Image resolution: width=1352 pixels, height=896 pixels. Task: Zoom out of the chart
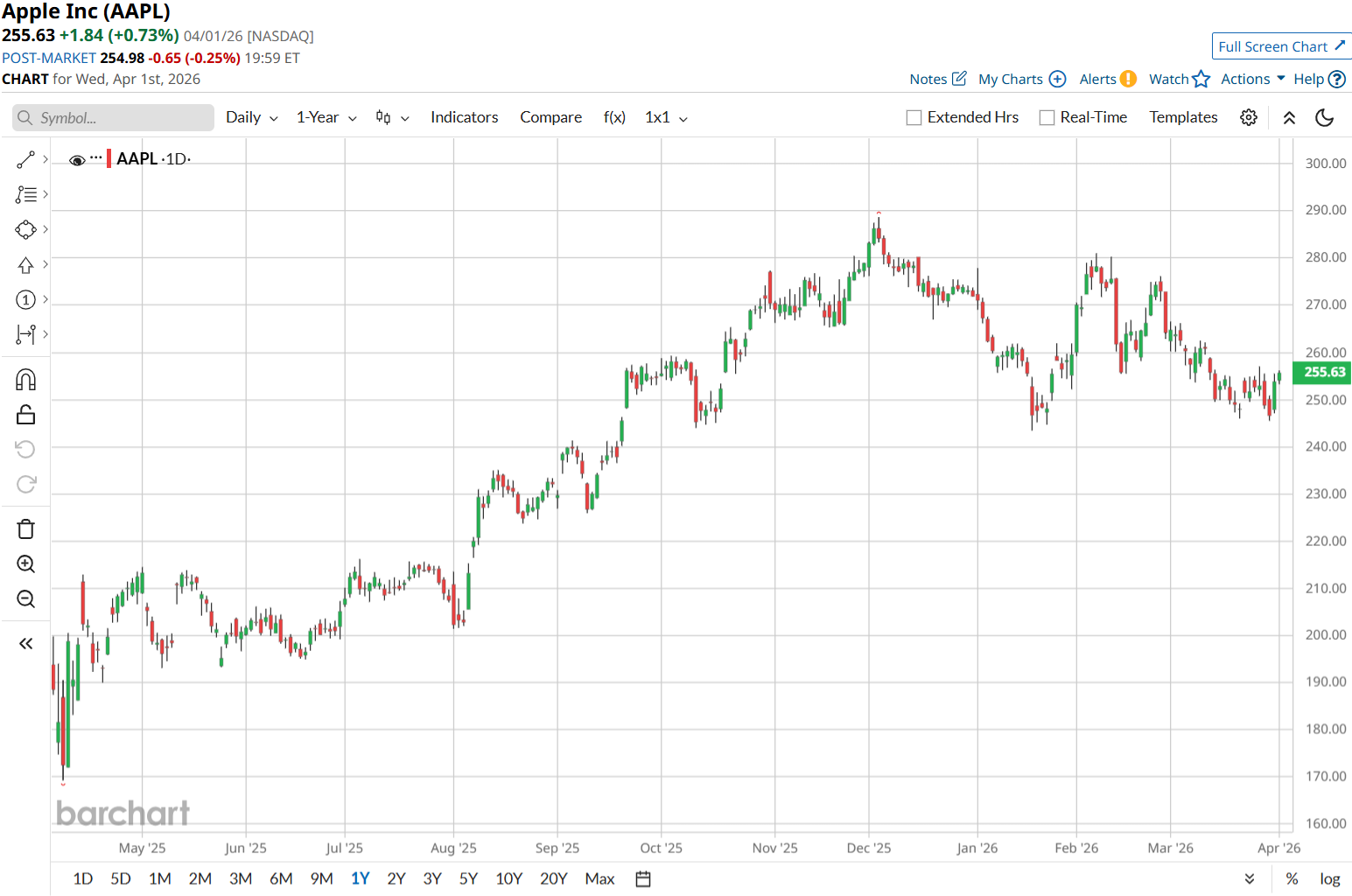tap(25, 599)
